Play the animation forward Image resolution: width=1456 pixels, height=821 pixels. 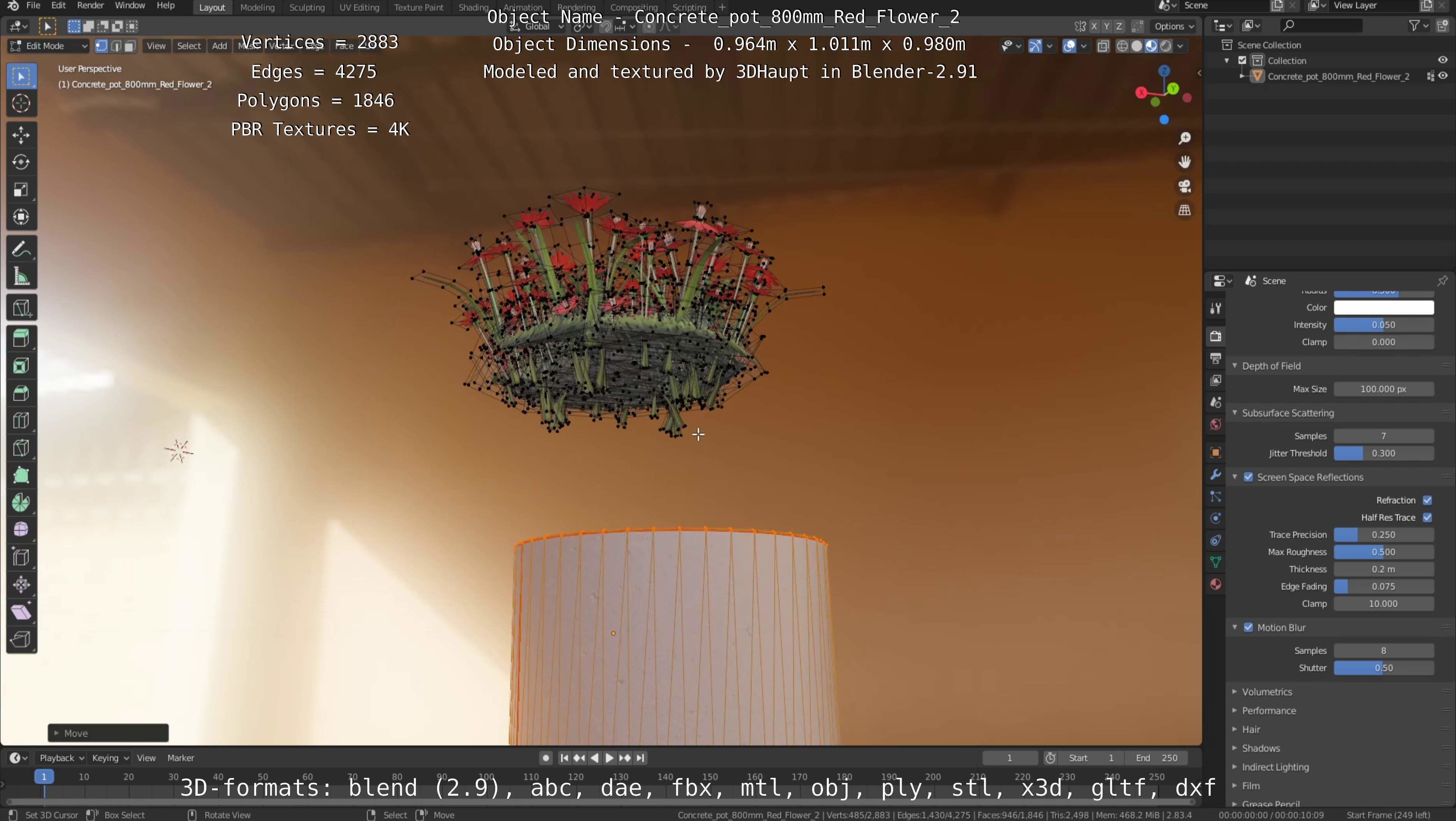[x=609, y=758]
